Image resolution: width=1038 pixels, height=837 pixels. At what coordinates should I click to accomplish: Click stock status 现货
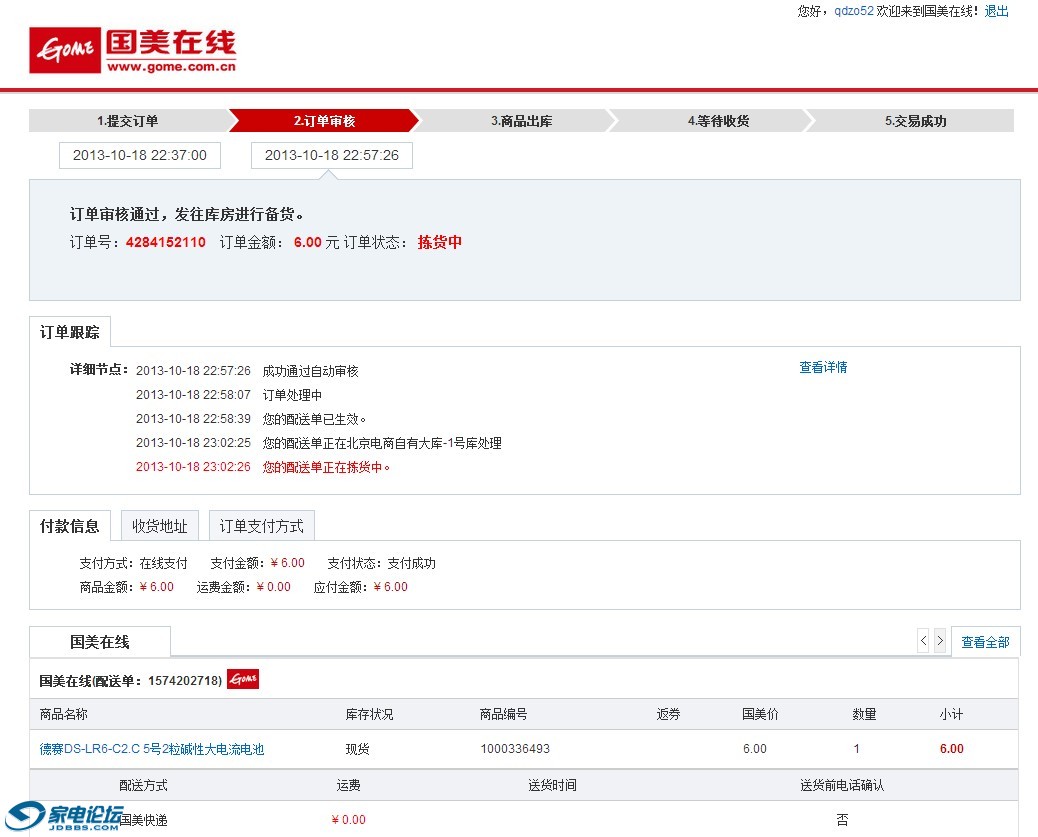(357, 749)
